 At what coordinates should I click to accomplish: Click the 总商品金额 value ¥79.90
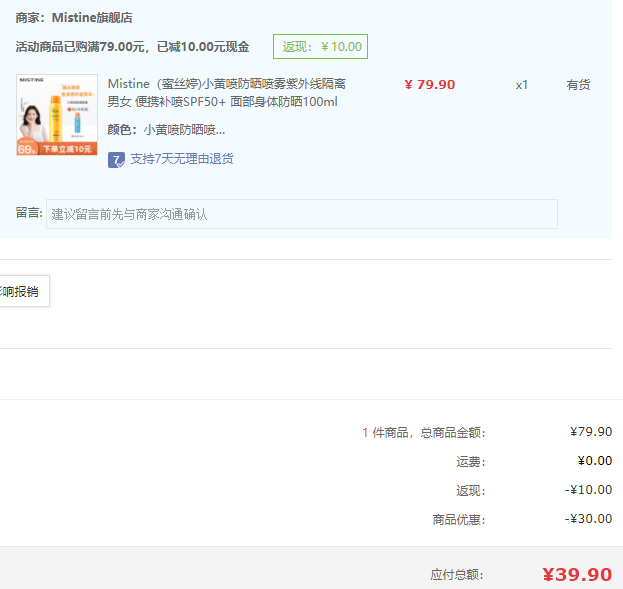591,432
